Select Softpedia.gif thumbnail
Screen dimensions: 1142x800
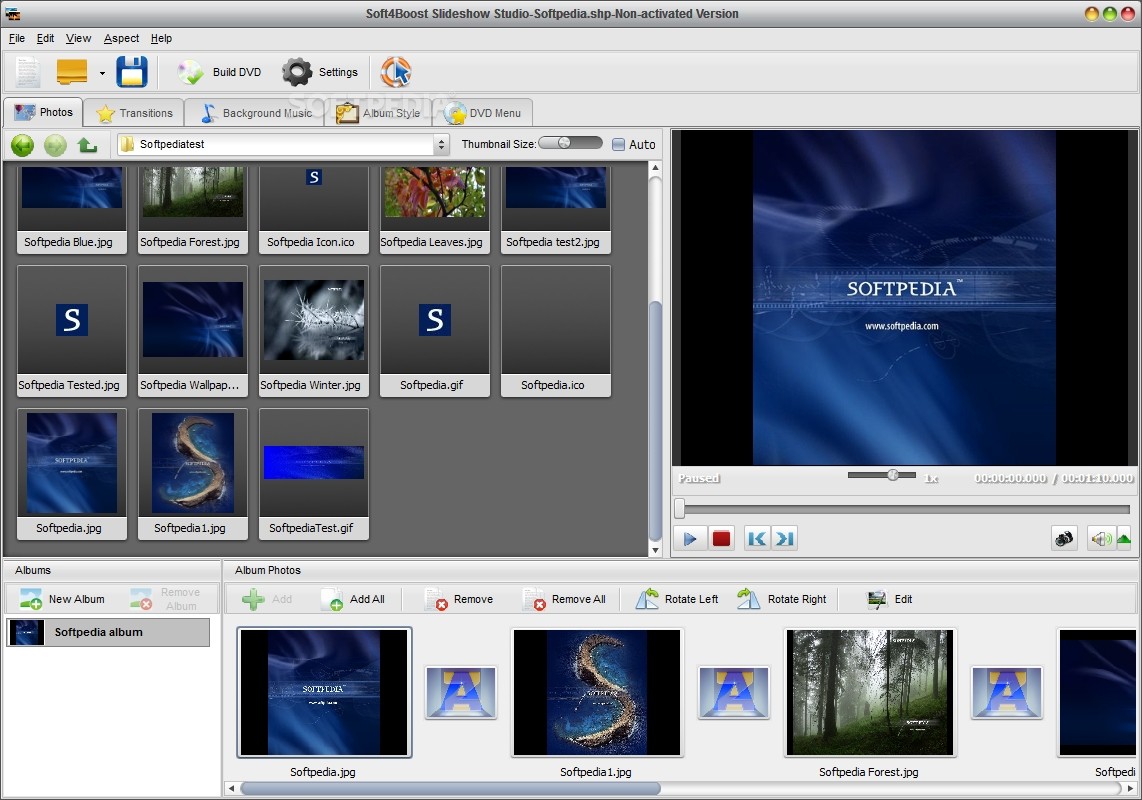[x=434, y=331]
